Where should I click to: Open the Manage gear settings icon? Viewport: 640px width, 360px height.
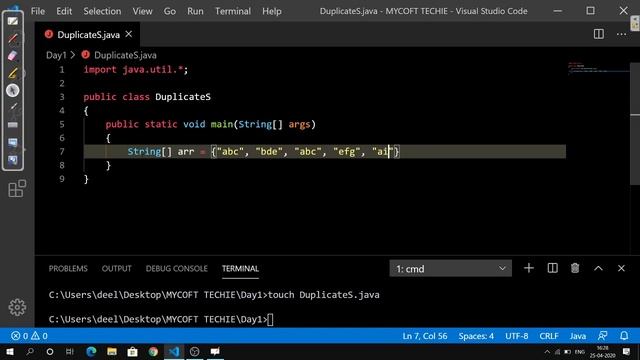point(17,307)
